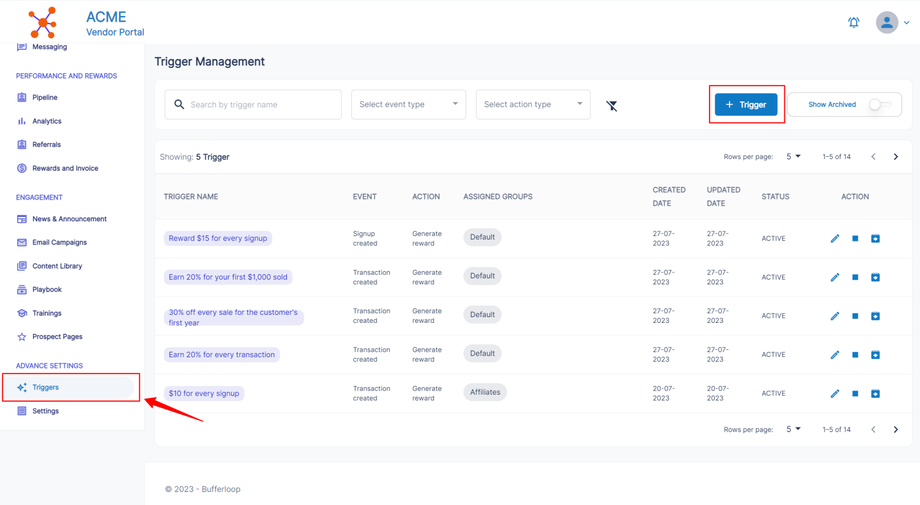Add a new Trigger
Image resolution: width=920 pixels, height=505 pixels.
tap(746, 105)
